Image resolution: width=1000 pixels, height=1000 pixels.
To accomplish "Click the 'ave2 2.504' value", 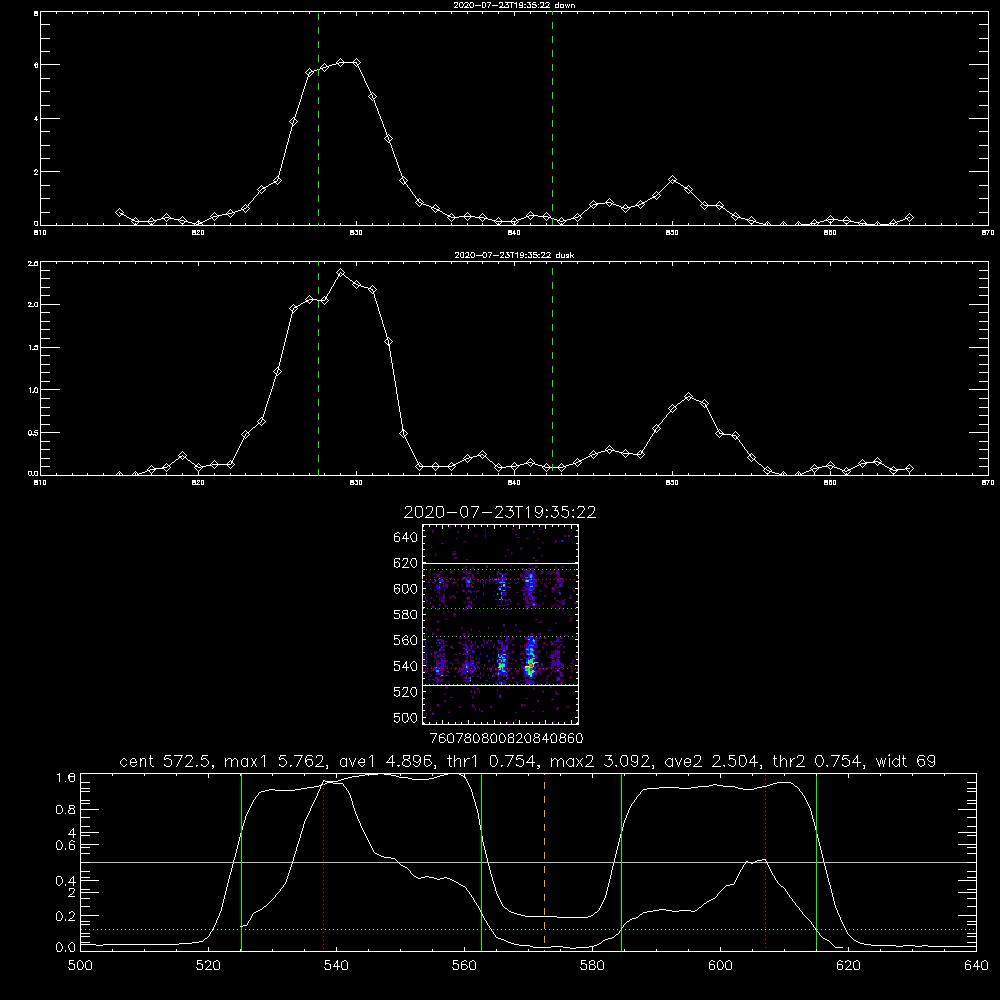I will [712, 761].
